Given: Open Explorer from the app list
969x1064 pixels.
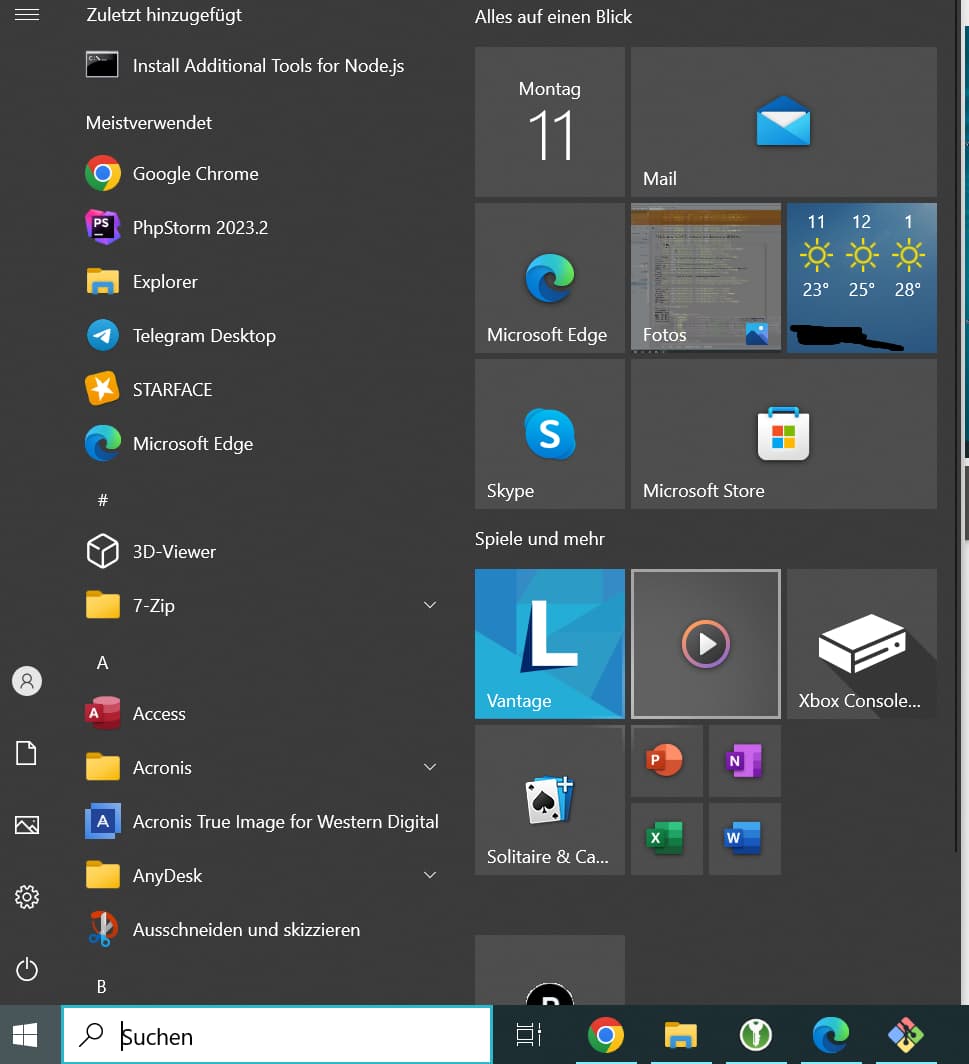Looking at the screenshot, I should 261,282.
